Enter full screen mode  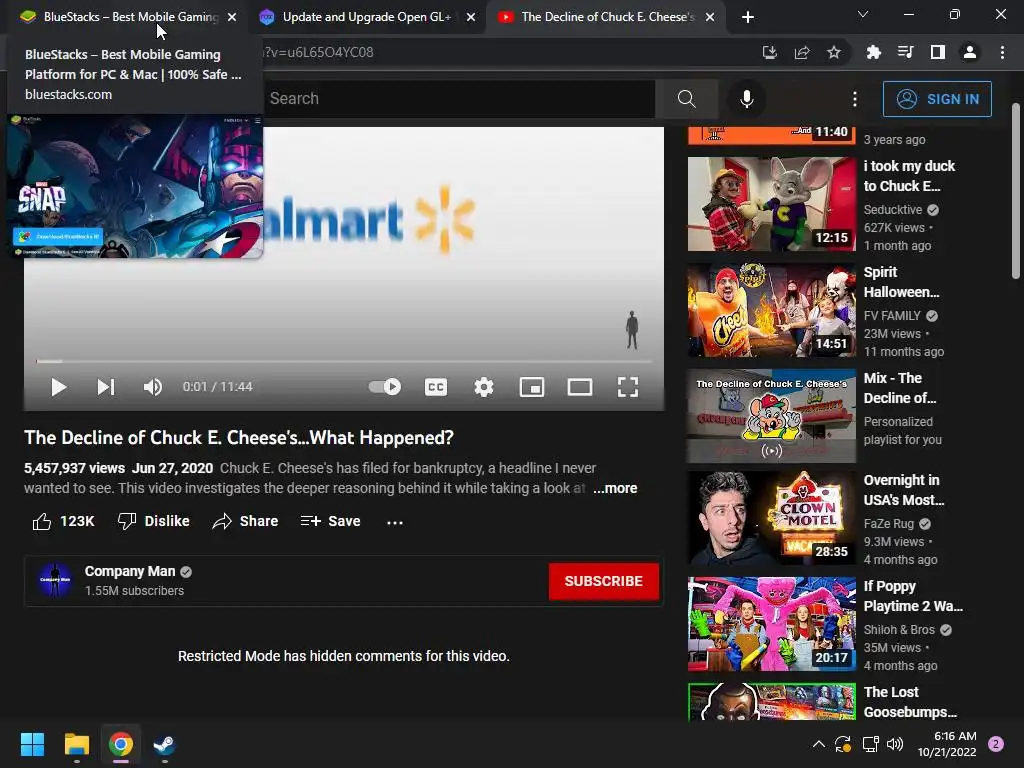tap(628, 387)
